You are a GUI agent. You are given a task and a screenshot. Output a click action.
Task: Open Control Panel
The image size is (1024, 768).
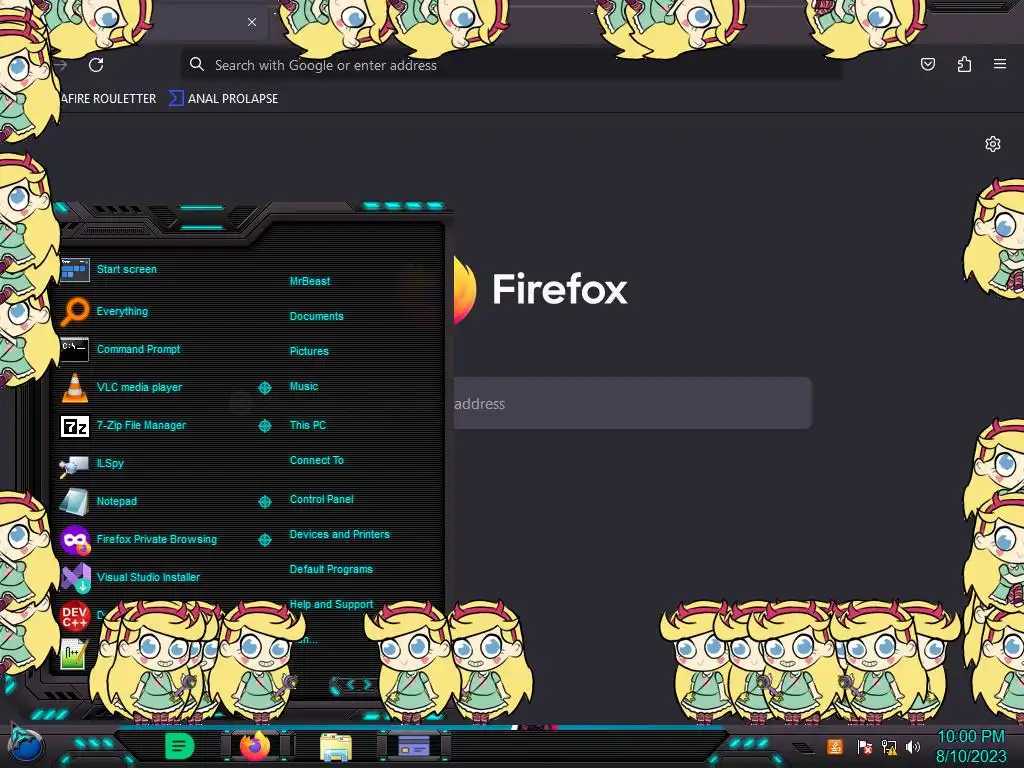point(322,499)
